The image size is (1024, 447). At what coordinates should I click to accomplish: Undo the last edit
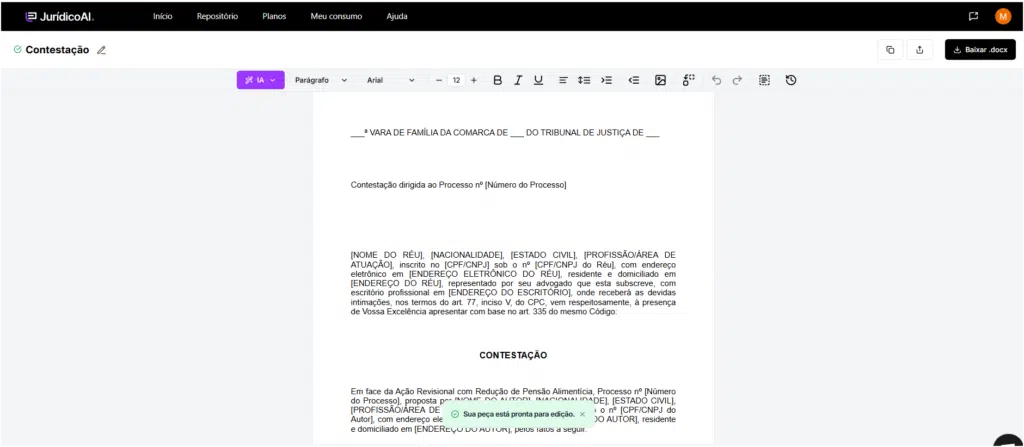[x=716, y=80]
